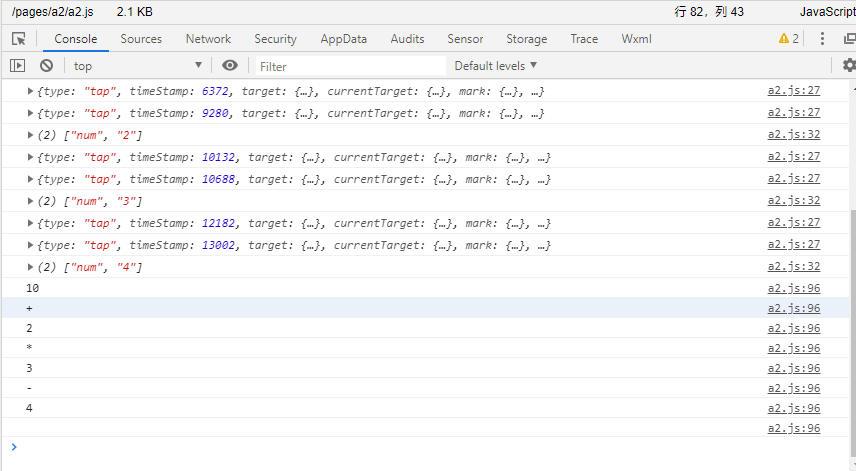The image size is (856, 471).
Task: Expand the array ["num", "3"]
Action: click(x=31, y=201)
